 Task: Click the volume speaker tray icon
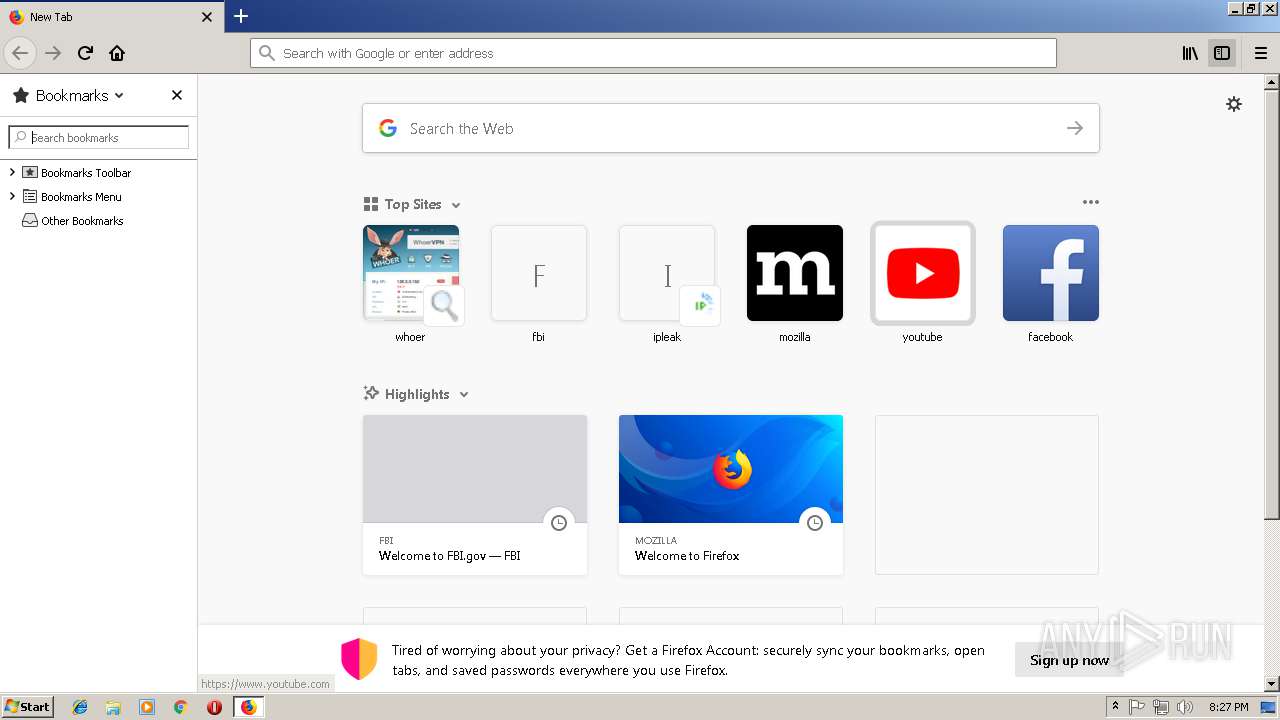point(1185,707)
